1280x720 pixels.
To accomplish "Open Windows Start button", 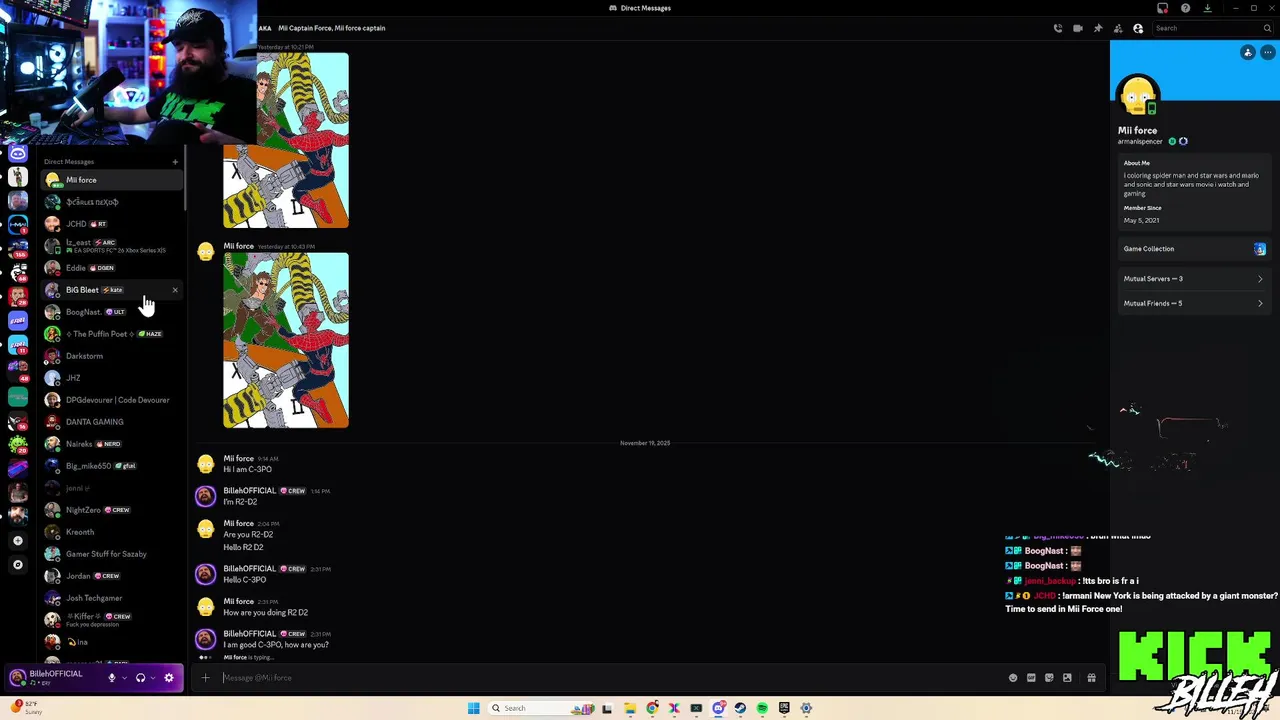I will point(473,708).
